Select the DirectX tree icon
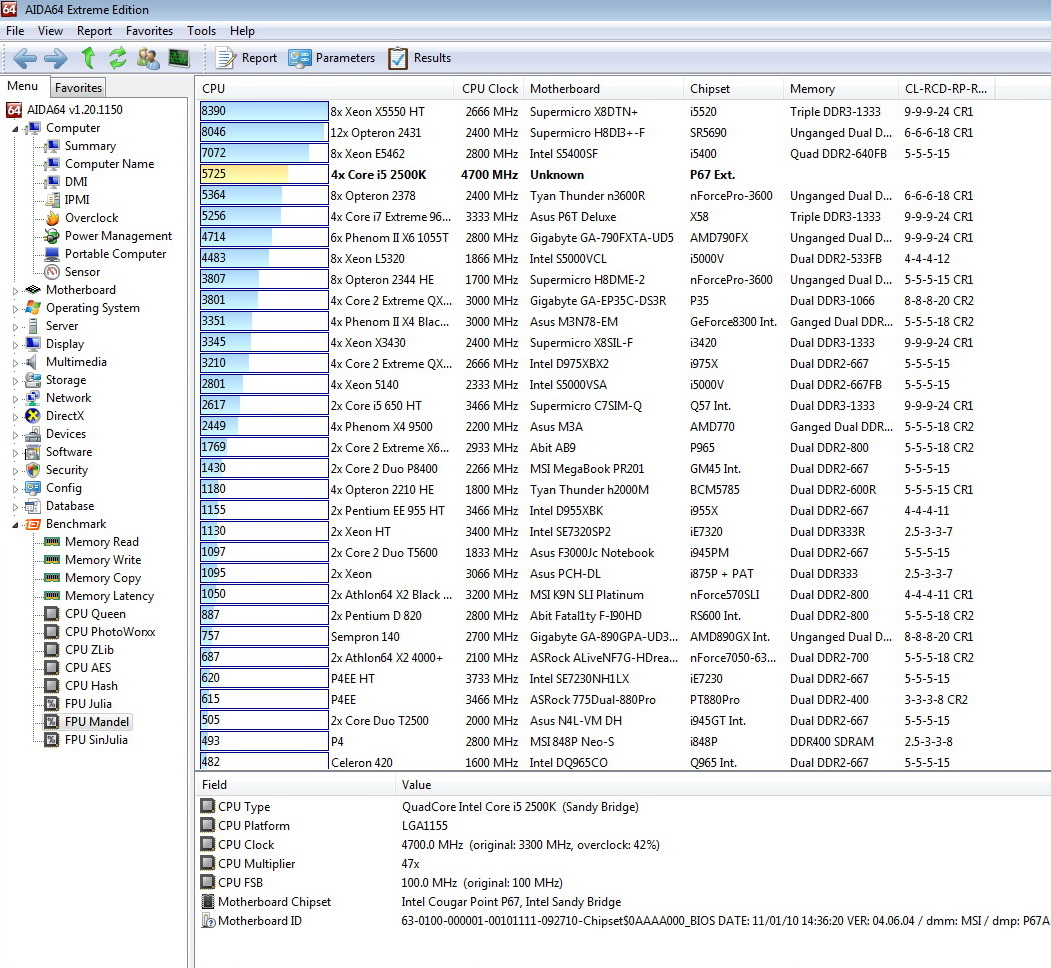Image resolution: width=1051 pixels, height=968 pixels. click(33, 416)
